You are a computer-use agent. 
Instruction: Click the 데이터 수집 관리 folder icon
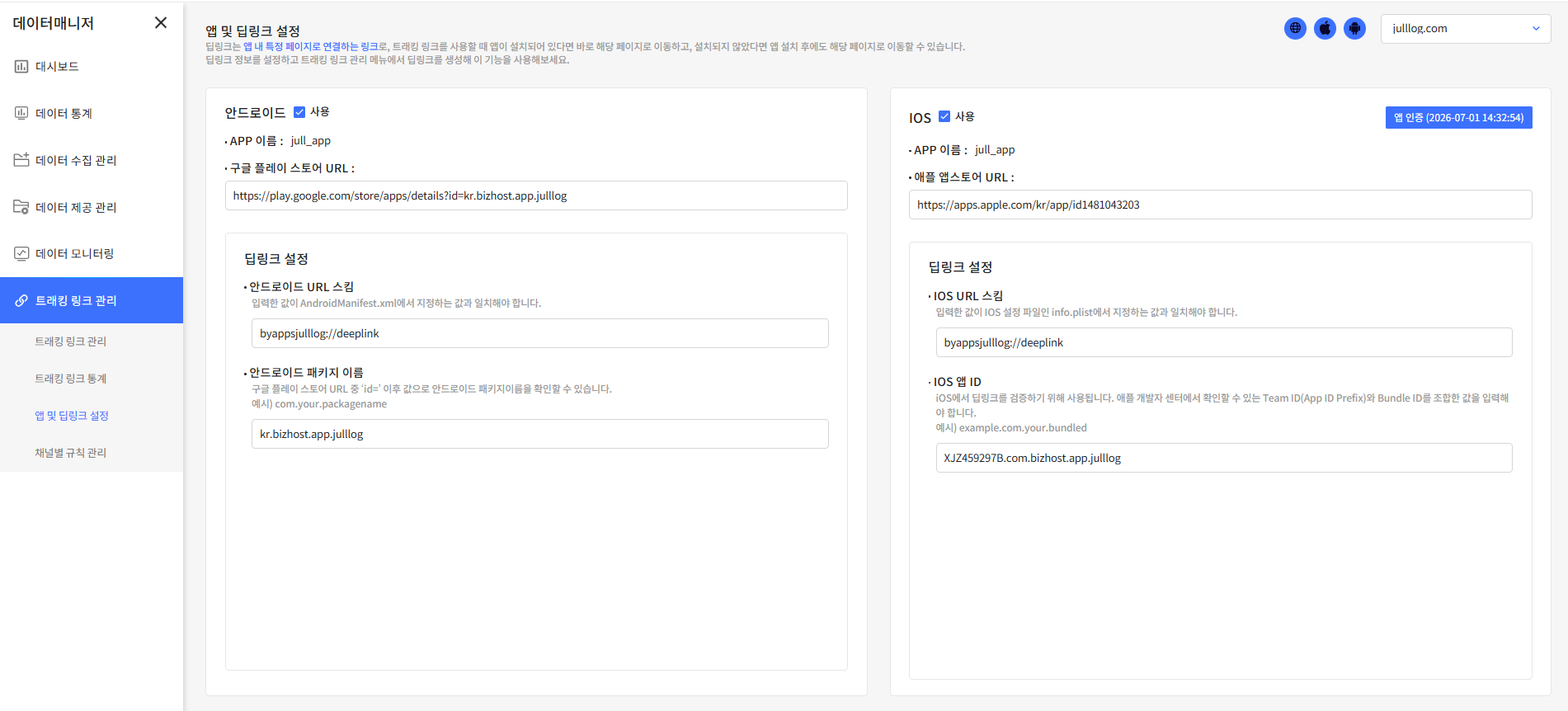click(x=21, y=160)
